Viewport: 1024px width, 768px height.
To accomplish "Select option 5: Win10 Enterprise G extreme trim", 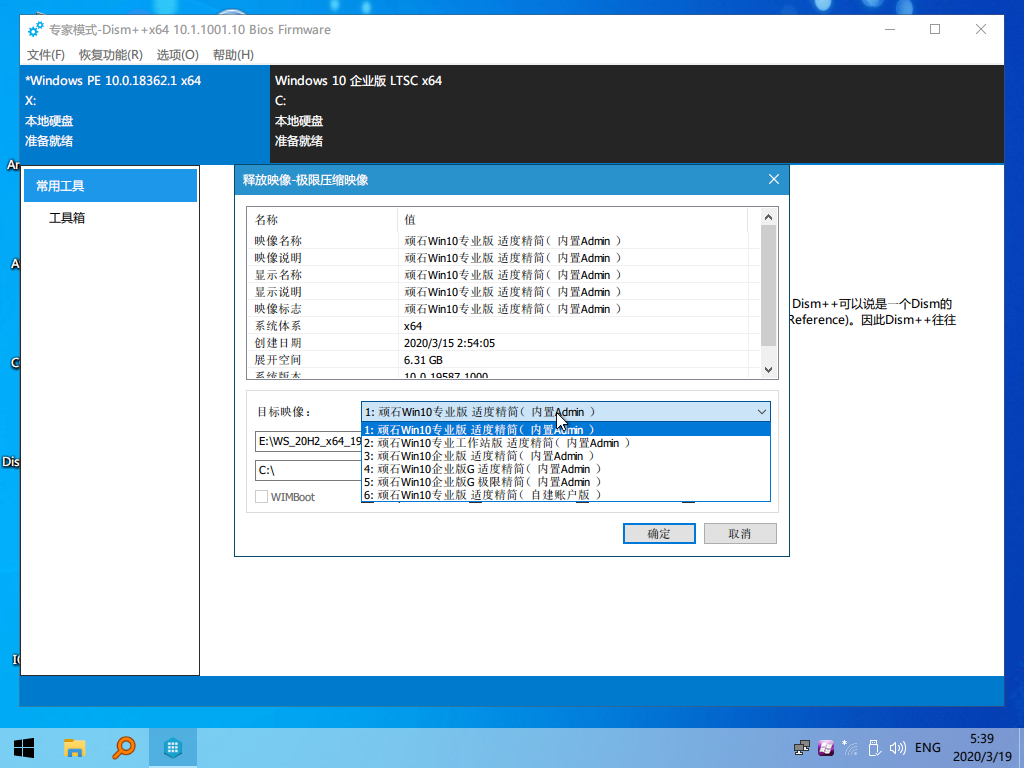I will point(566,482).
